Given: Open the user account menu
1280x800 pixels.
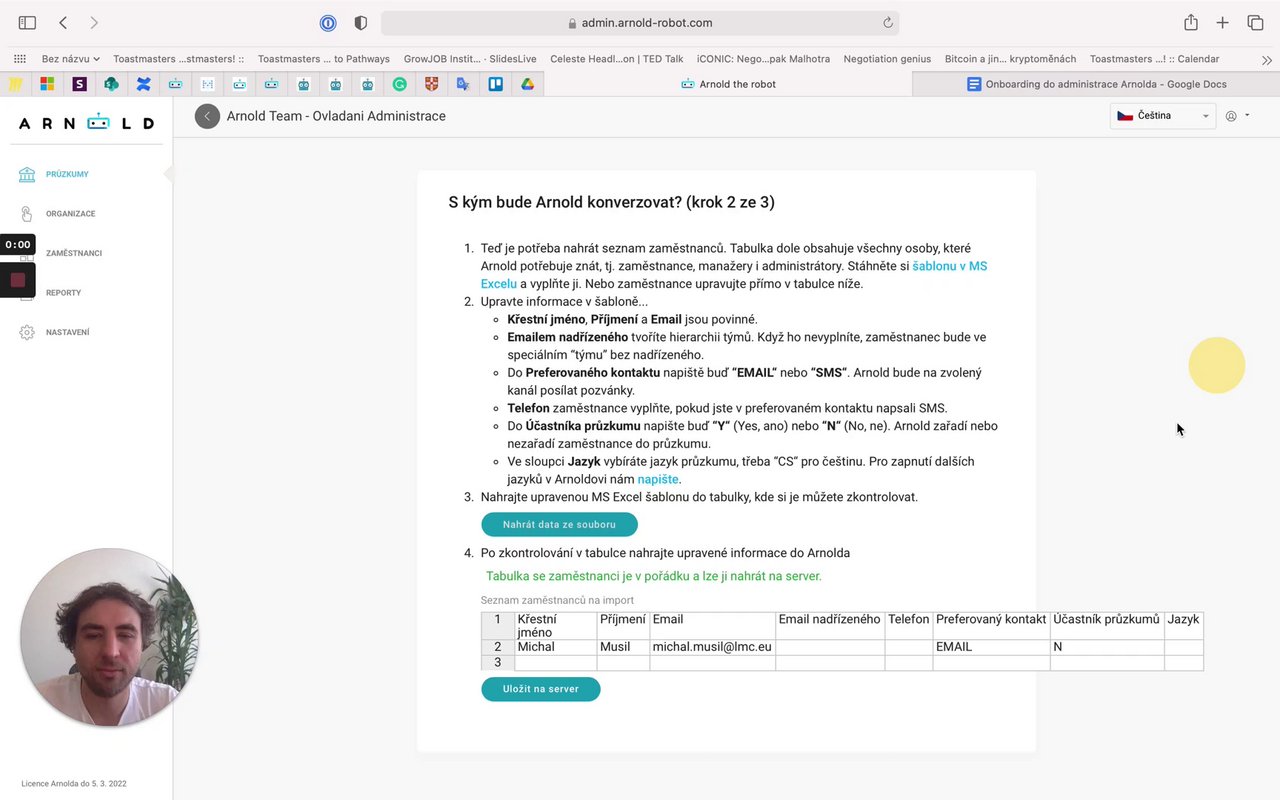Looking at the screenshot, I should pos(1237,116).
